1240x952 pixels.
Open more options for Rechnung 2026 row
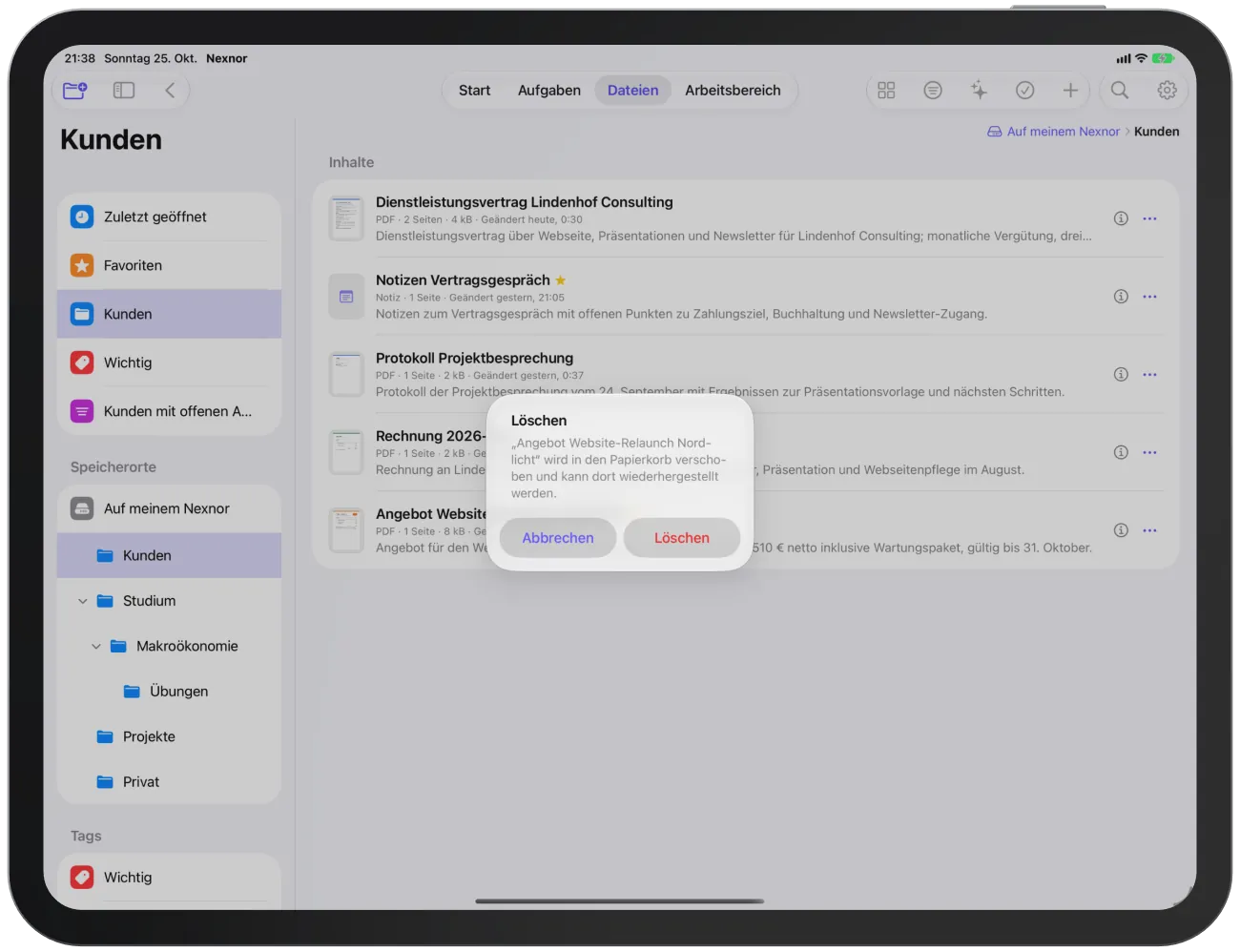coord(1149,452)
